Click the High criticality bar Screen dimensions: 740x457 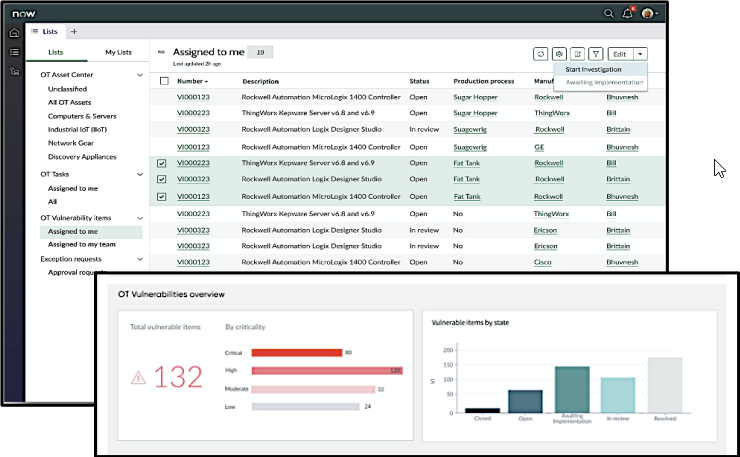(x=327, y=371)
